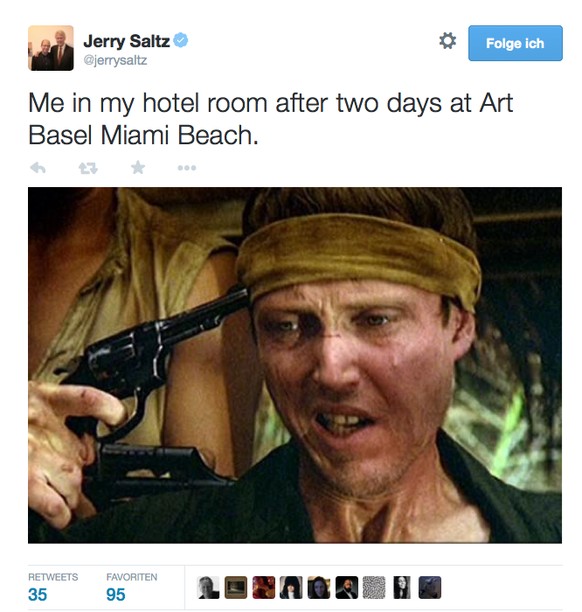Open the red-toned third avatar
582x612 pixels.
click(263, 587)
